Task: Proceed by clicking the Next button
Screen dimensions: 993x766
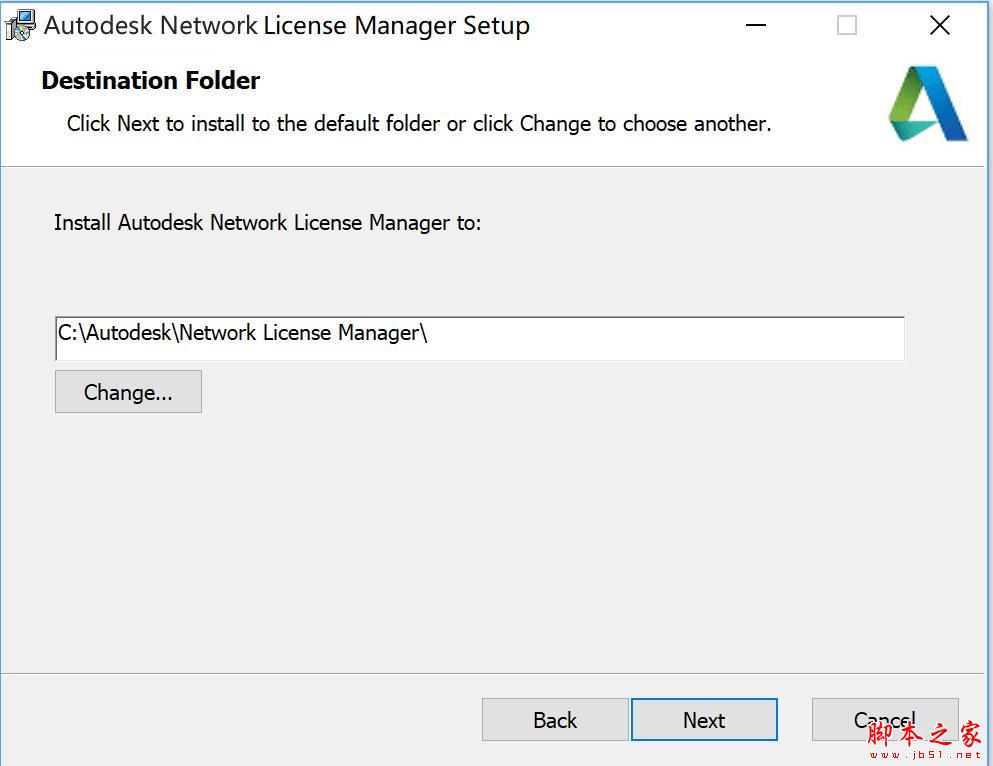Action: [704, 720]
